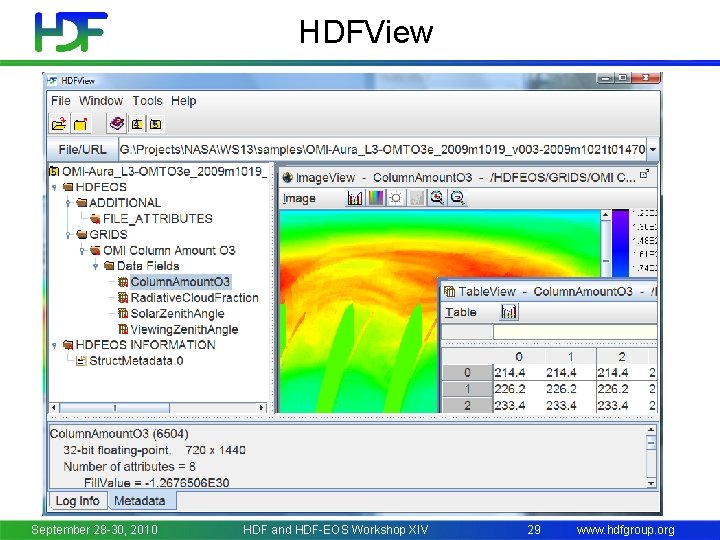
Task: Select ViewingZenithAngle in the tree
Action: coord(184,329)
